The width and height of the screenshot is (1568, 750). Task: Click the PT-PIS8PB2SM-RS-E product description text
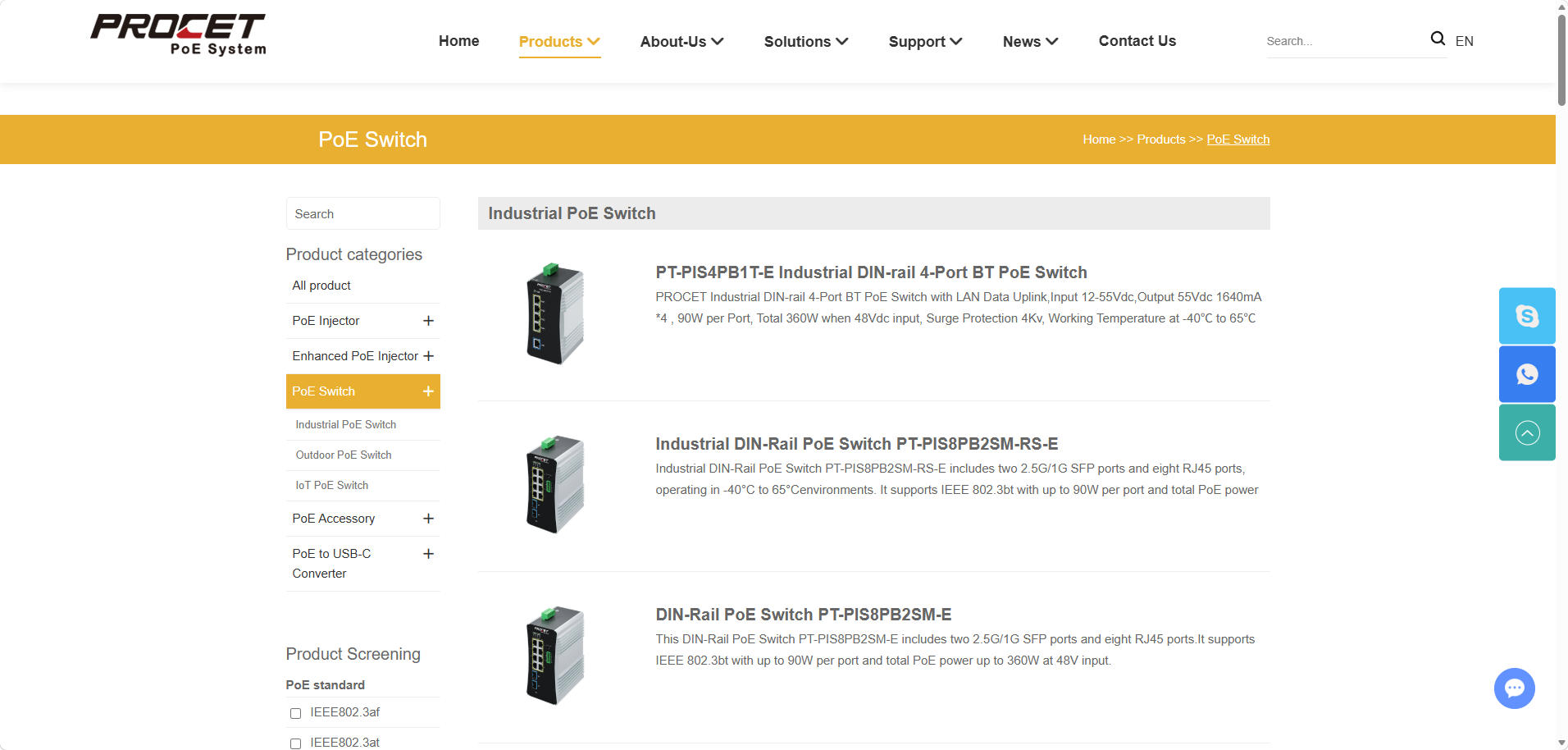coord(957,479)
